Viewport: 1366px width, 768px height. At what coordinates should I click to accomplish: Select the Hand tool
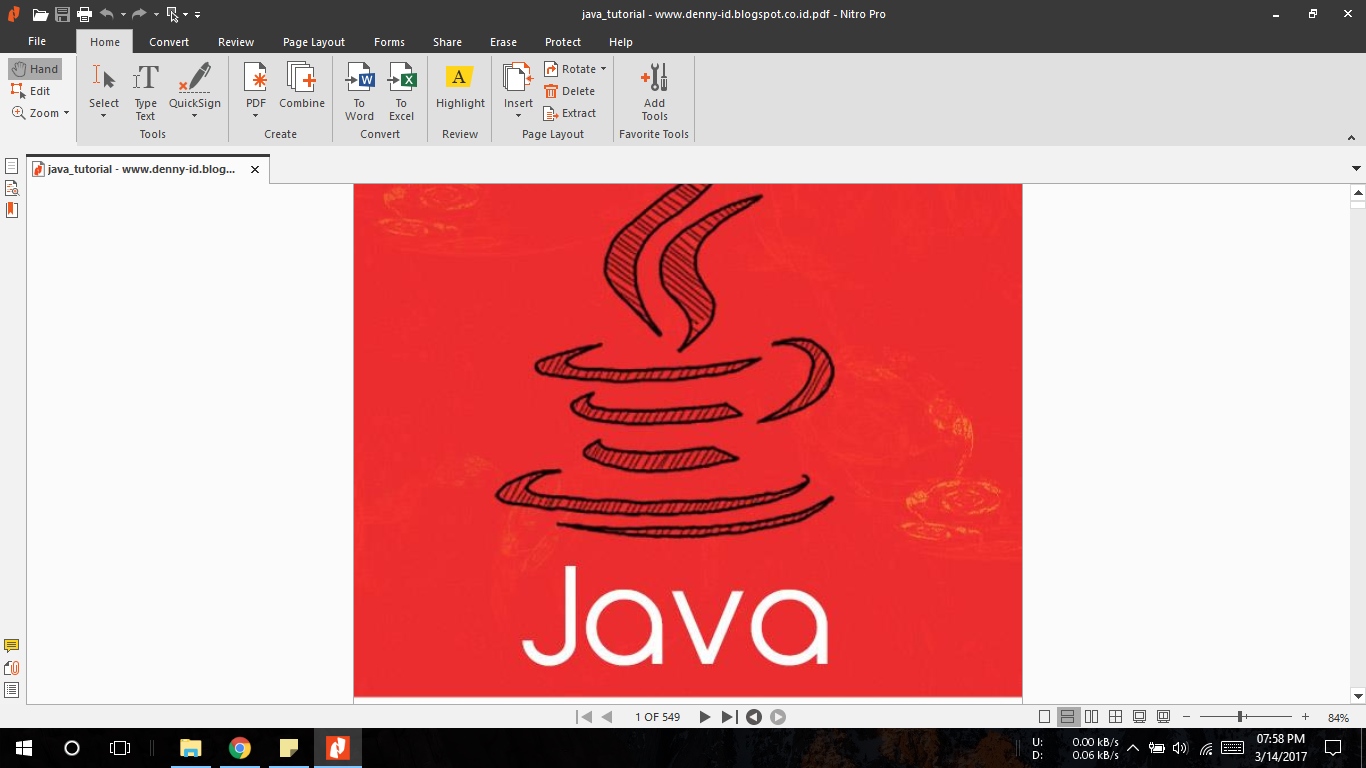[x=35, y=69]
